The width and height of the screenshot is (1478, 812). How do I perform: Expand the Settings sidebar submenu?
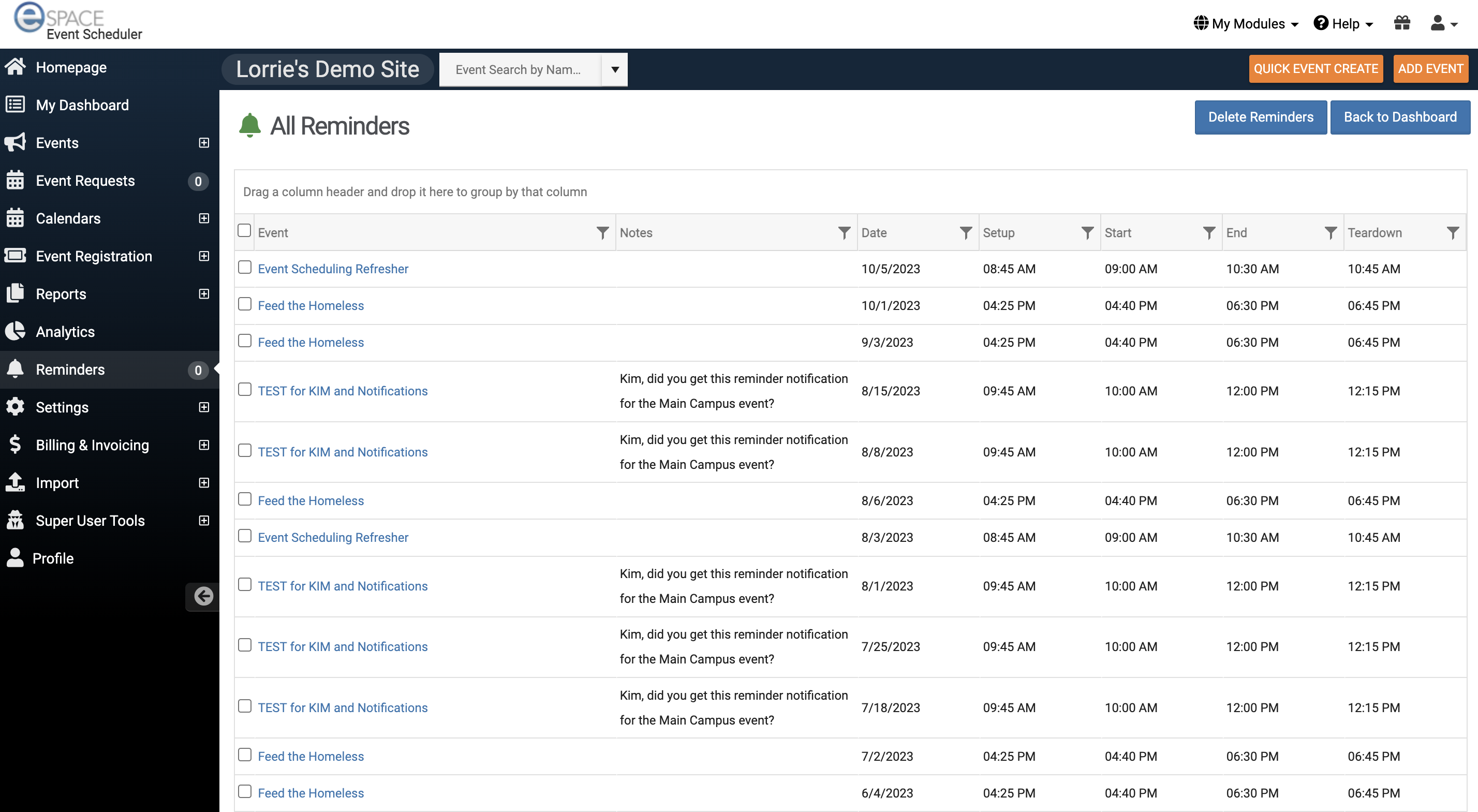pyautogui.click(x=204, y=407)
